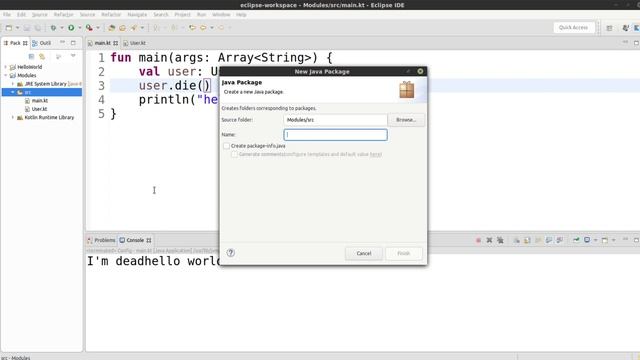This screenshot has height=360, width=640.
Task: Click Remove Launch icon in Console
Action: click(489, 240)
